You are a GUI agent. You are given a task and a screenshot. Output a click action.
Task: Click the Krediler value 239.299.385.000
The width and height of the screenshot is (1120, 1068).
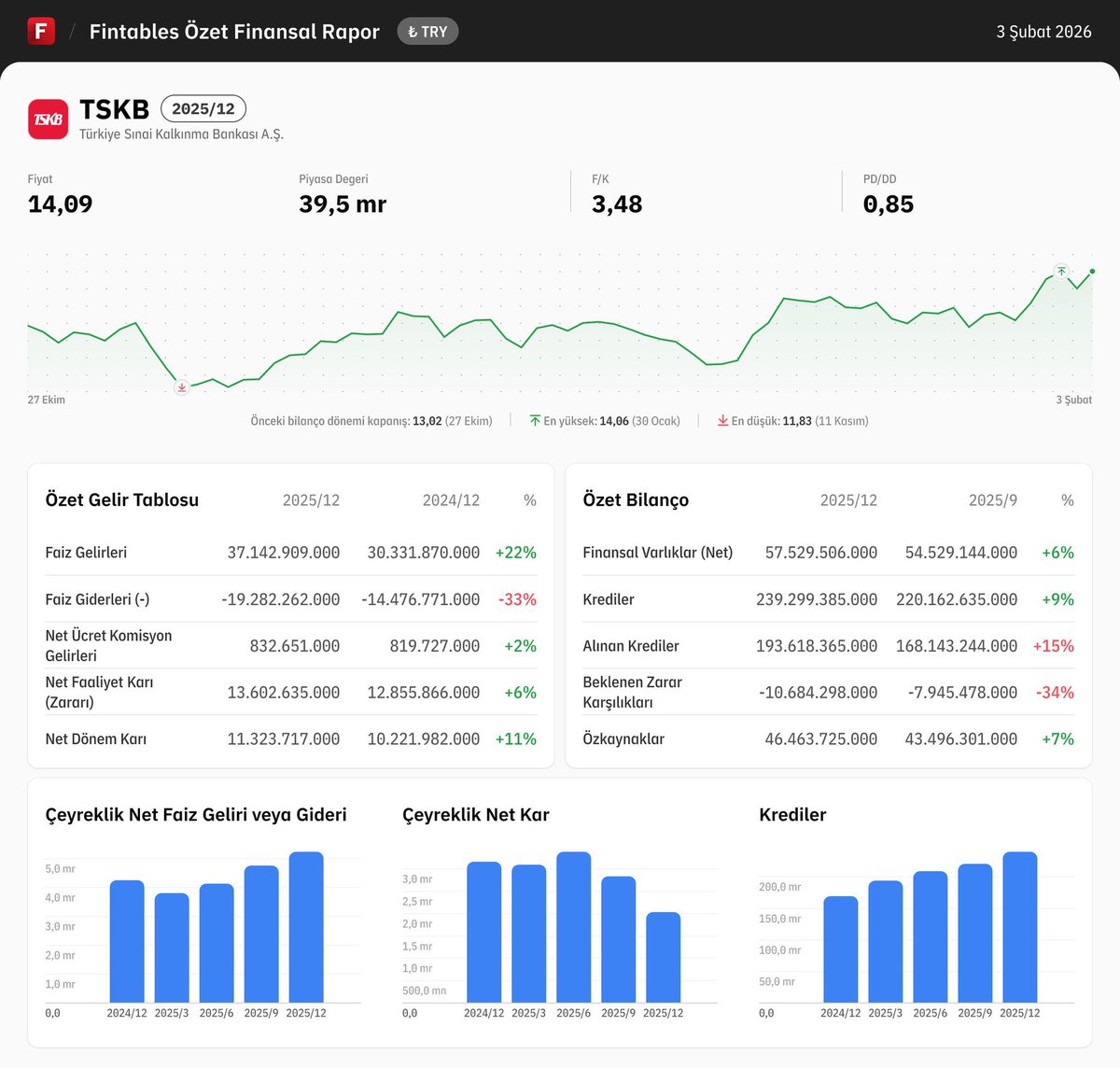coord(817,599)
